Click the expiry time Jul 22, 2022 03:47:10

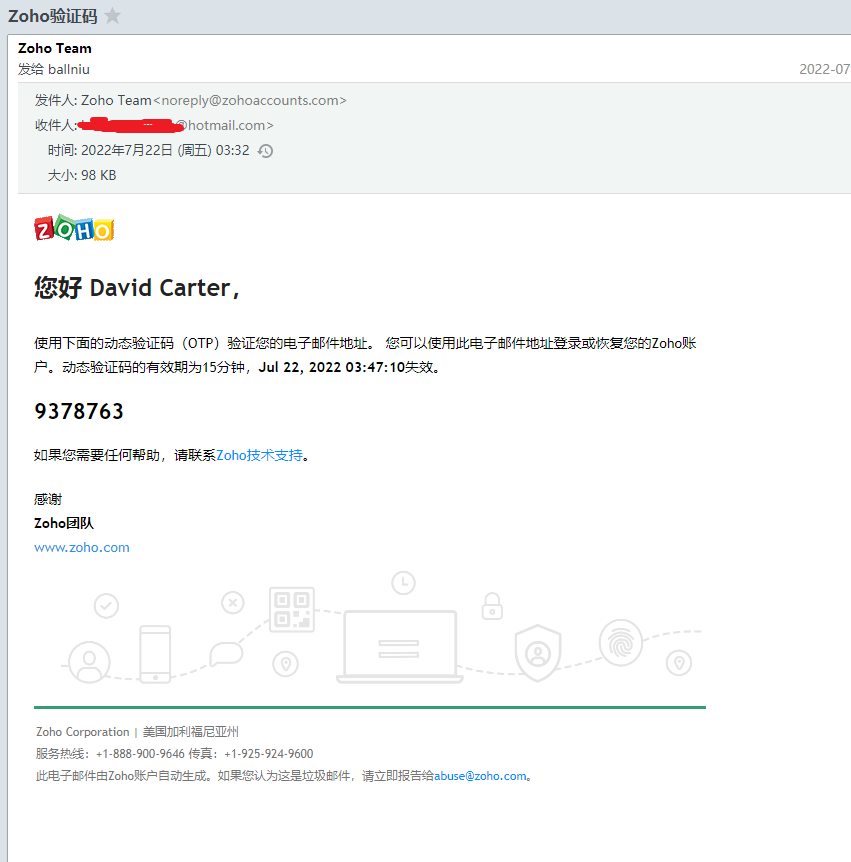pos(331,367)
